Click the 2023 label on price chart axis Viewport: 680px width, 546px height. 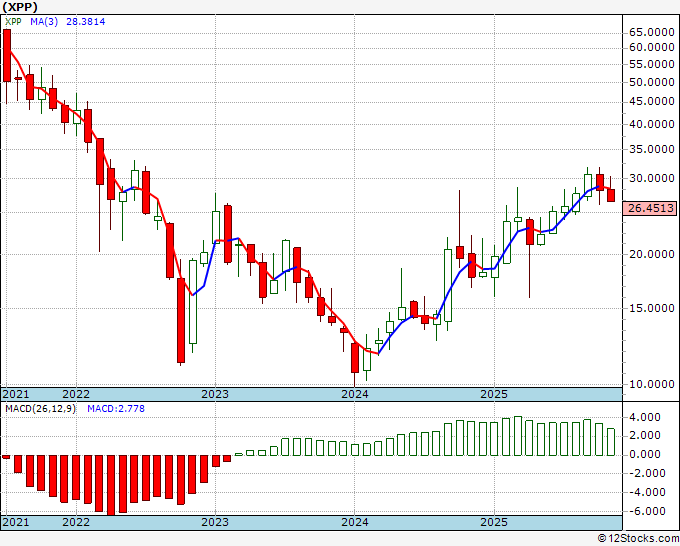pyautogui.click(x=215, y=394)
